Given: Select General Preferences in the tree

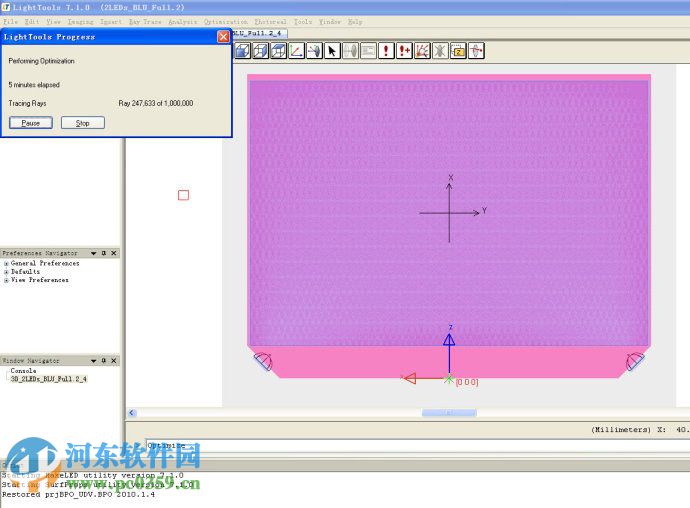Looking at the screenshot, I should point(45,263).
